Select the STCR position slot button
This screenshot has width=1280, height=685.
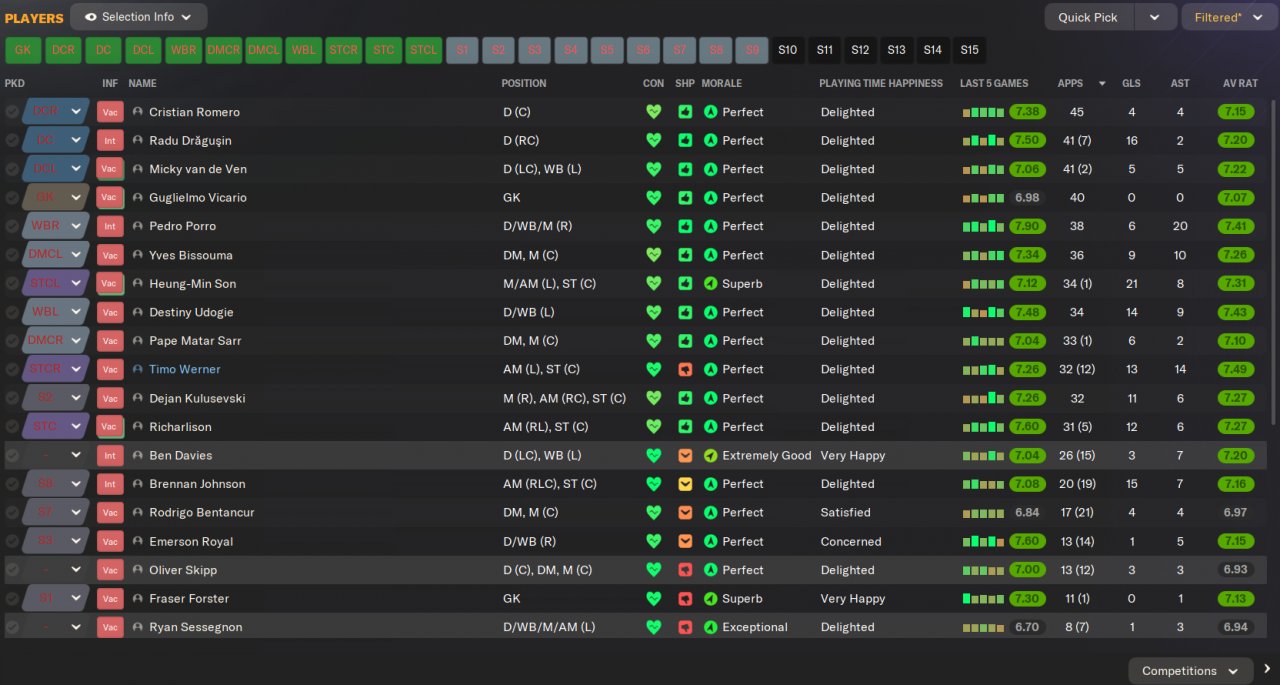[343, 50]
